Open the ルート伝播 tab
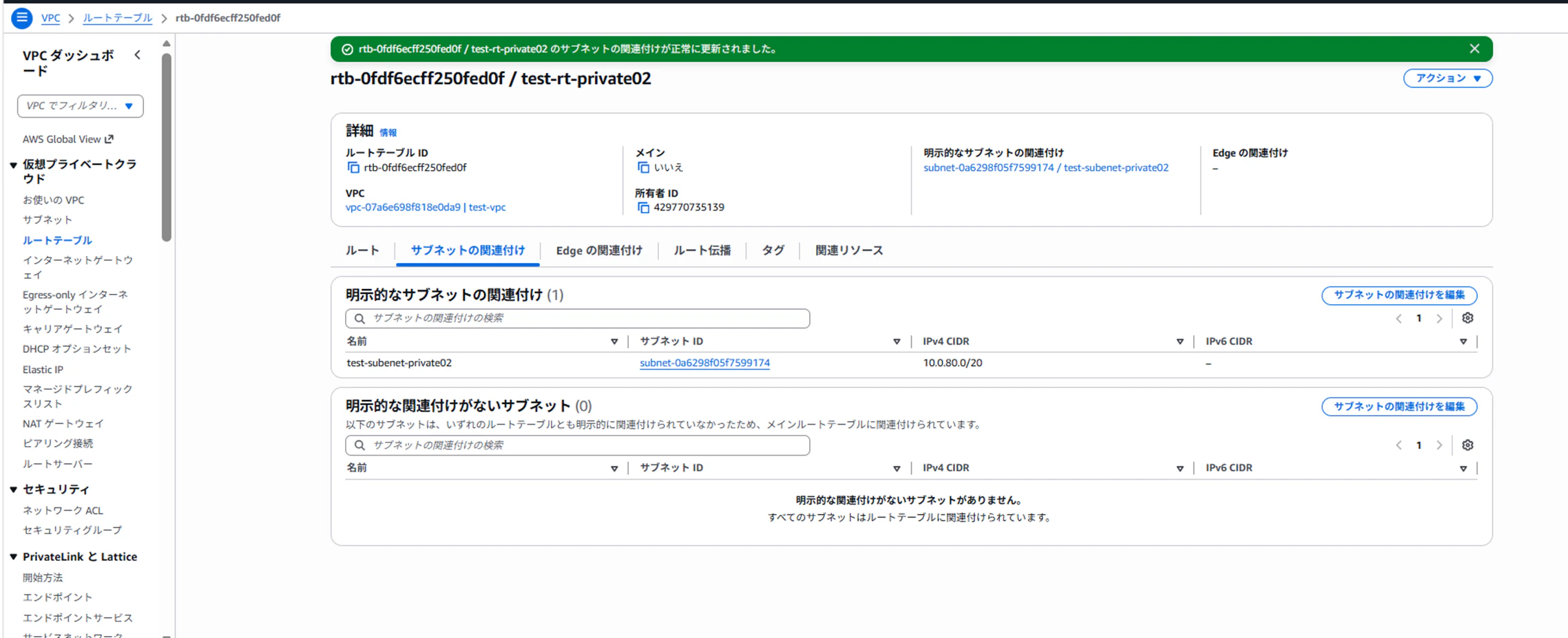Viewport: 1568px width, 638px height. [702, 251]
